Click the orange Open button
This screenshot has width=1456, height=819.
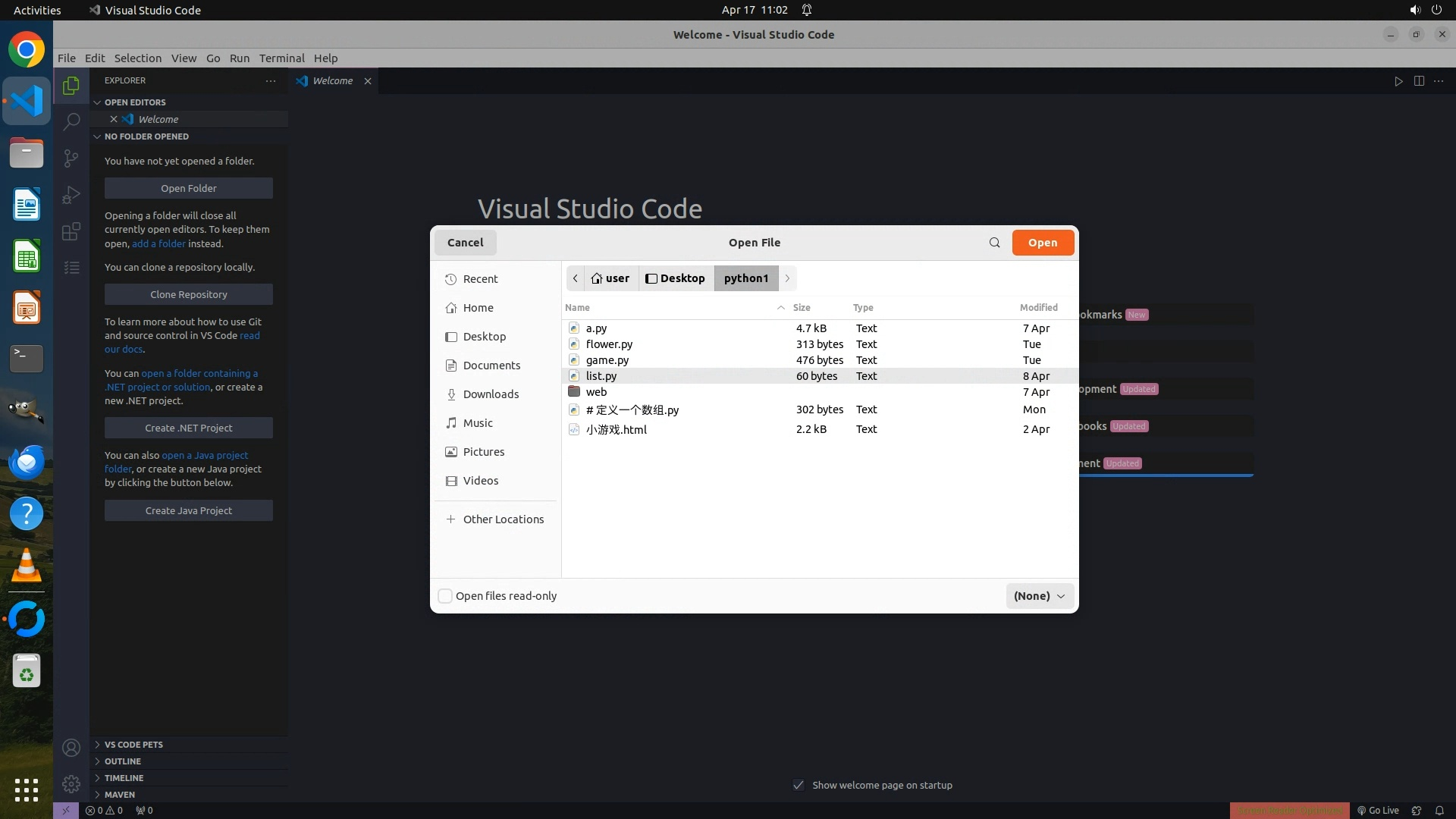point(1042,243)
